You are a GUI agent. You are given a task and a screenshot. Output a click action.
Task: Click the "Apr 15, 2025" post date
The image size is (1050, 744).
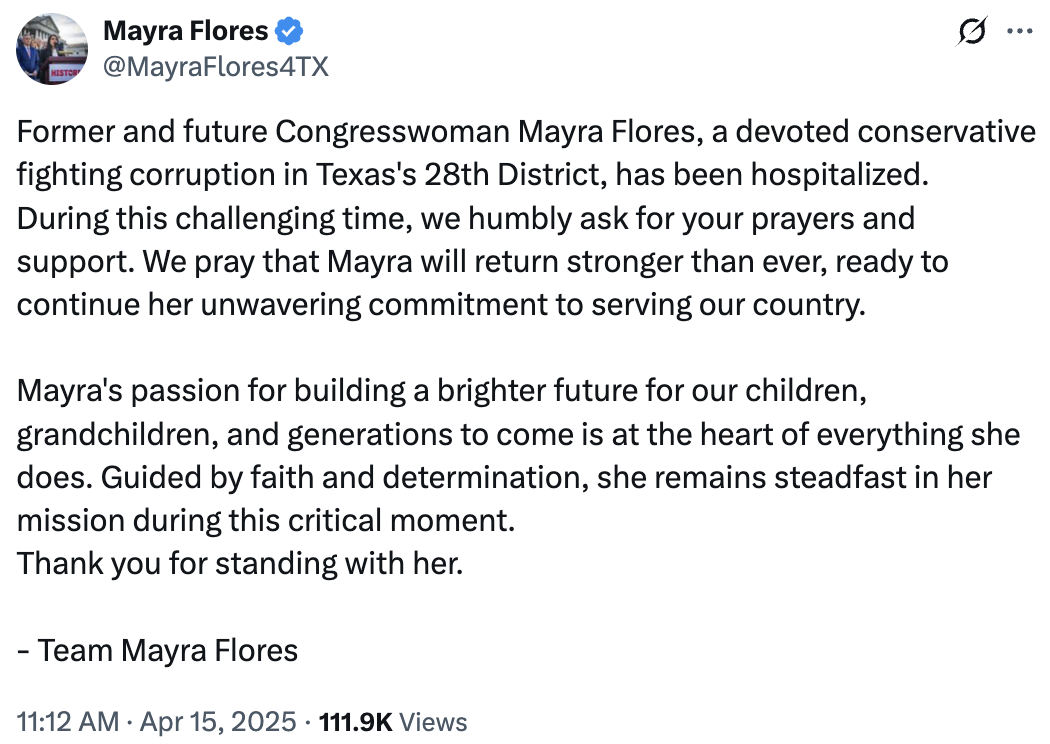(218, 722)
